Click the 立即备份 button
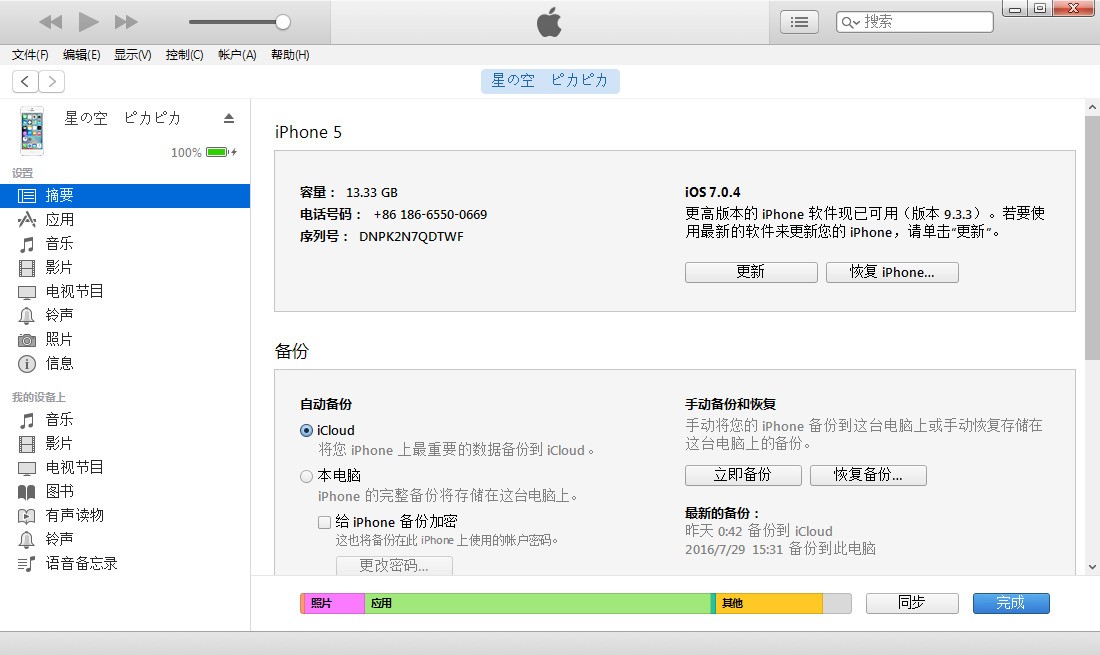Image resolution: width=1100 pixels, height=655 pixels. click(x=743, y=475)
